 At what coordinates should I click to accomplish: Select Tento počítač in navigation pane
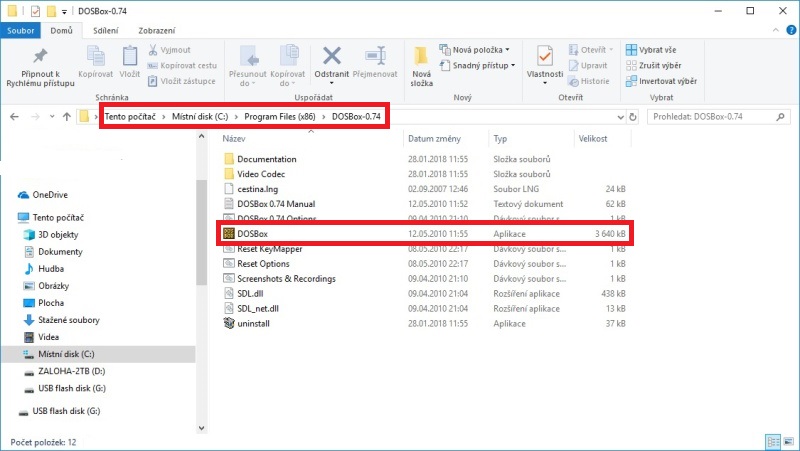click(58, 217)
